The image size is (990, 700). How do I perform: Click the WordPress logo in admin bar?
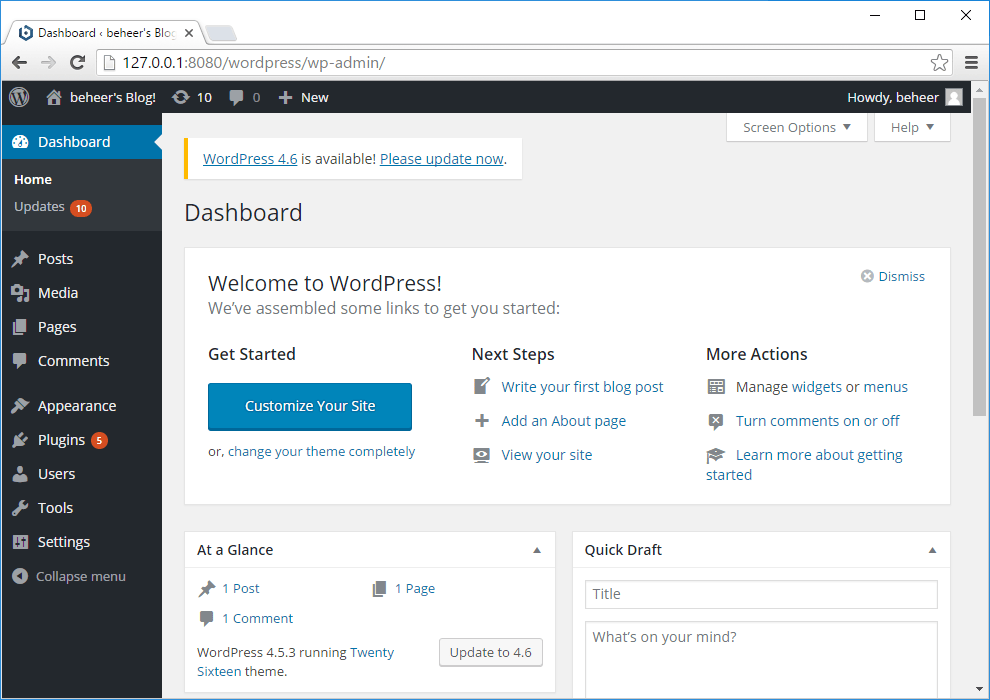(x=19, y=97)
